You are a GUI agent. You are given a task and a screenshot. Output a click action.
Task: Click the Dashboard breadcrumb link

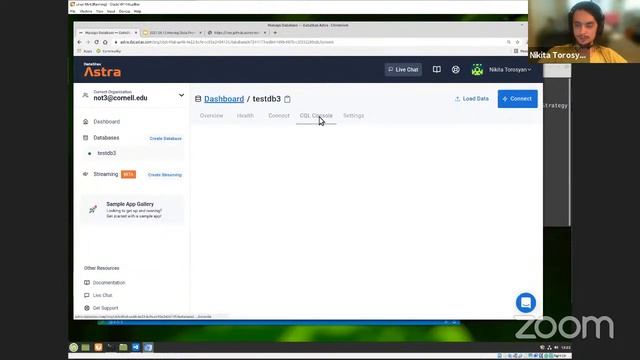(x=224, y=99)
